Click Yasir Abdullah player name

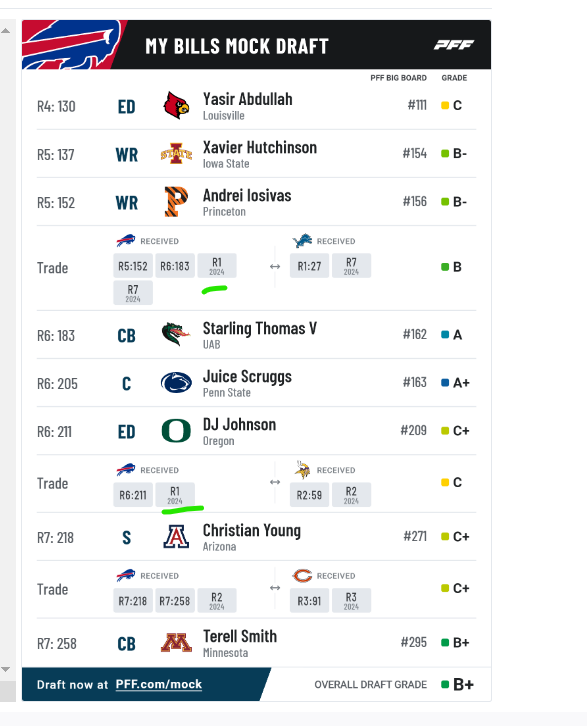(x=248, y=99)
